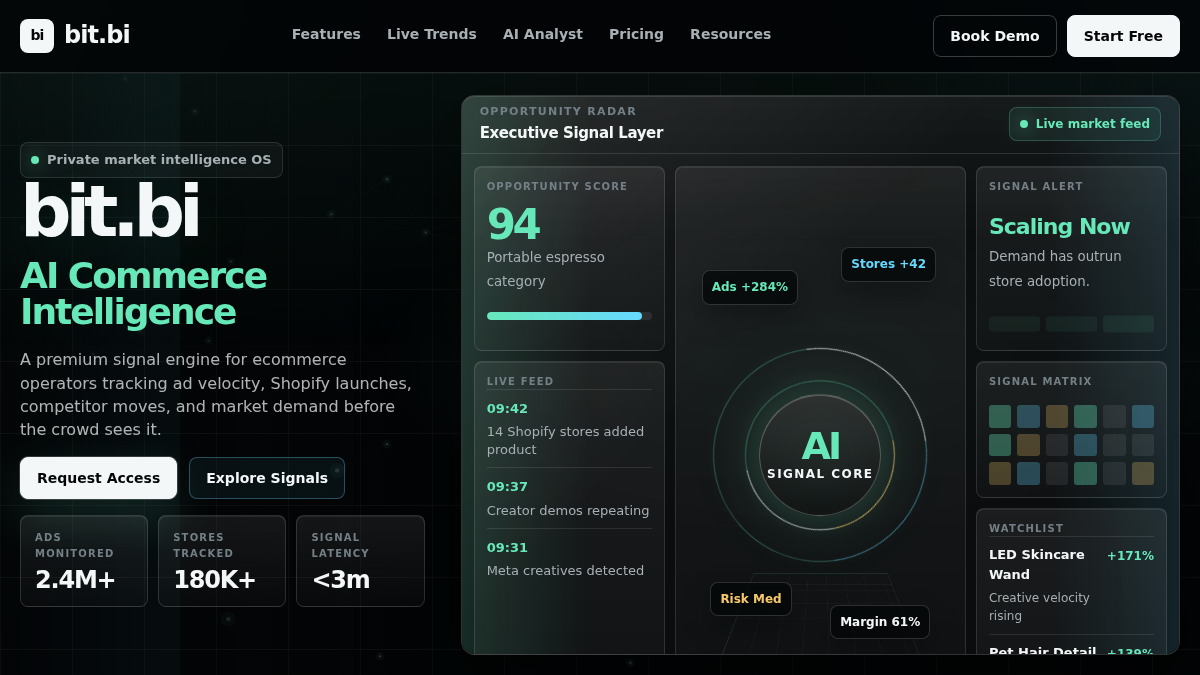Open the Live Trends nav item

pos(432,34)
